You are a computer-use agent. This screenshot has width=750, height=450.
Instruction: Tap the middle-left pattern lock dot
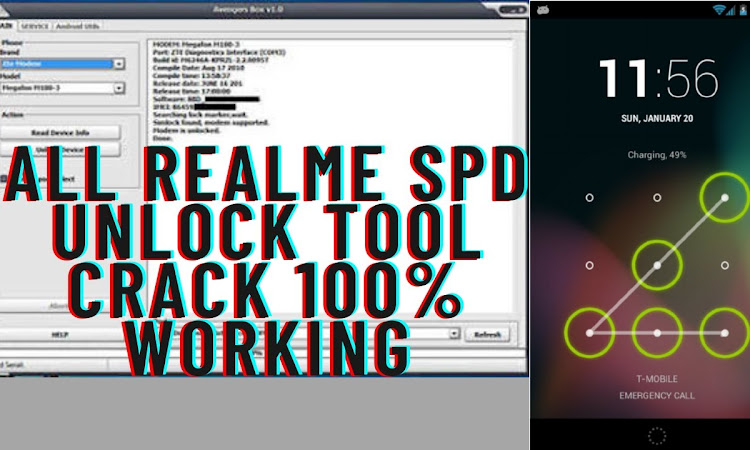pyautogui.click(x=589, y=265)
